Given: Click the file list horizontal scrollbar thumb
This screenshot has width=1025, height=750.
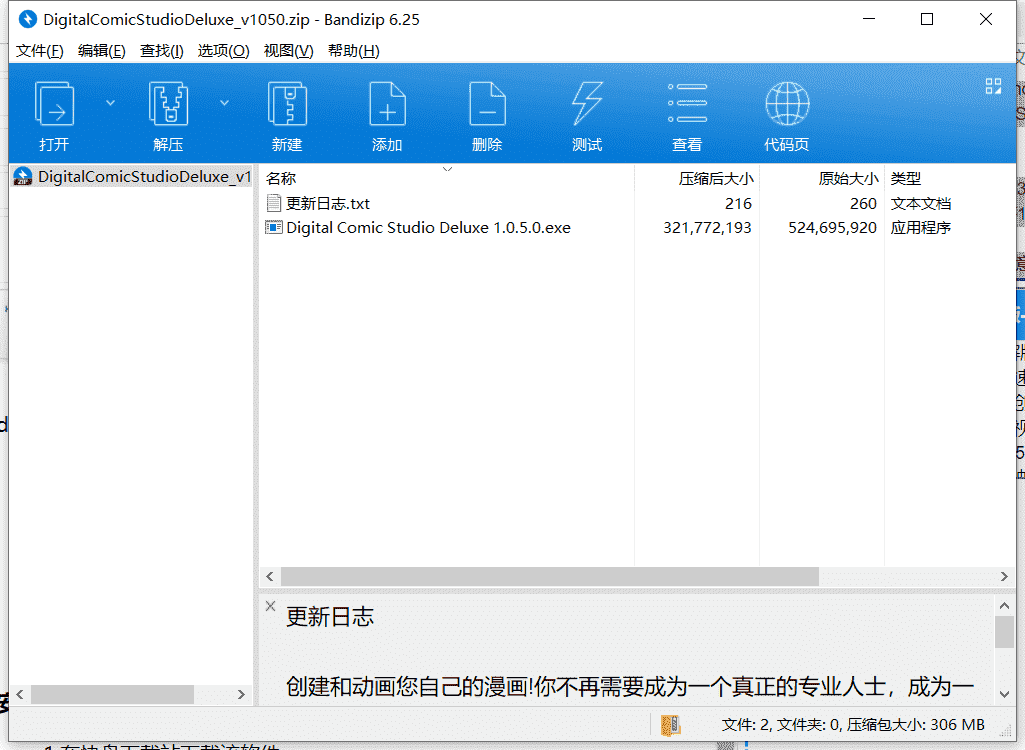Looking at the screenshot, I should point(550,577).
